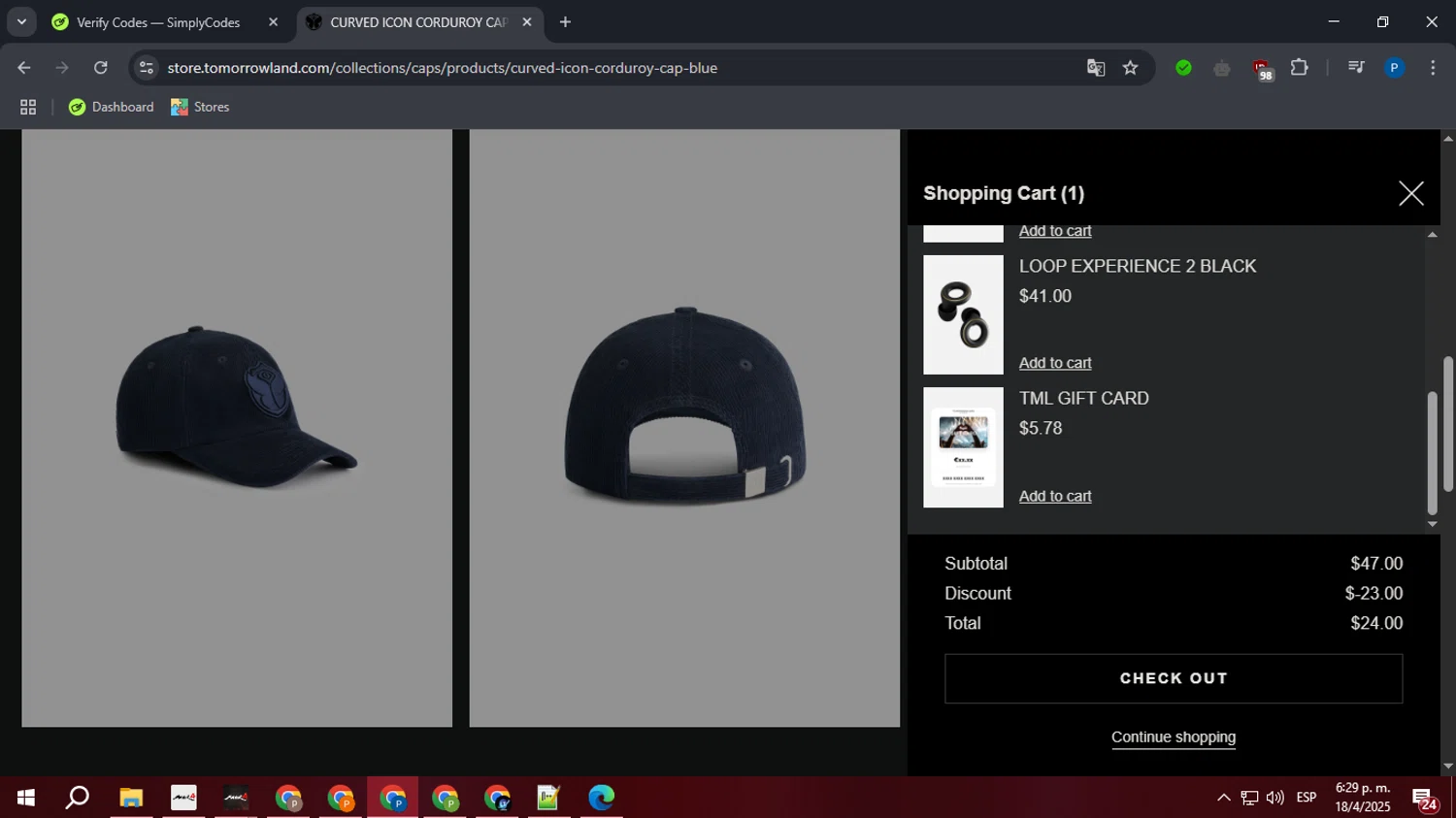Image resolution: width=1456 pixels, height=818 pixels.
Task: Open the Chrome three-dot menu
Action: (x=1433, y=68)
